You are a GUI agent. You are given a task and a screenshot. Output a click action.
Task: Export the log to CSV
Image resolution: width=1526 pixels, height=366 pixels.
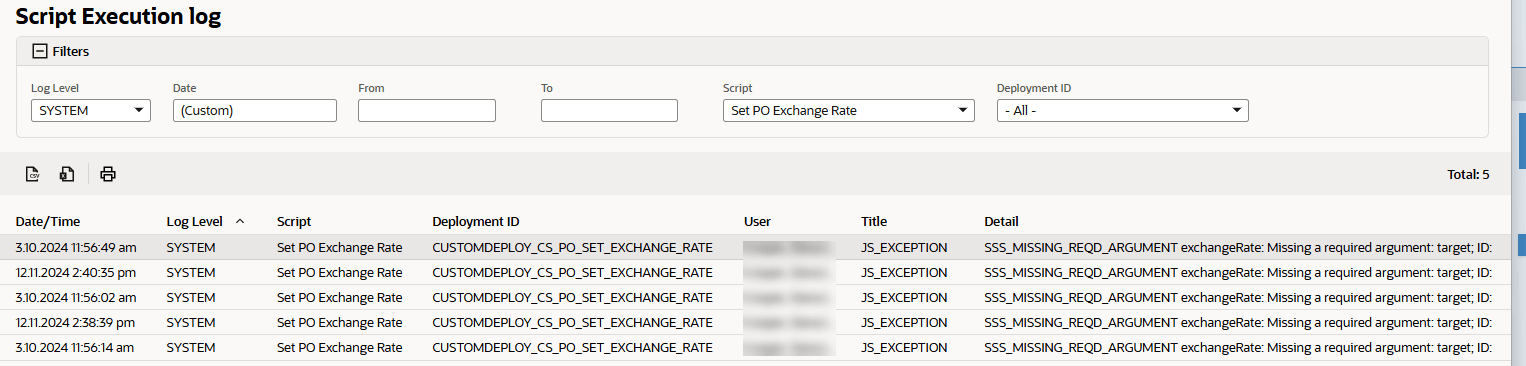33,174
